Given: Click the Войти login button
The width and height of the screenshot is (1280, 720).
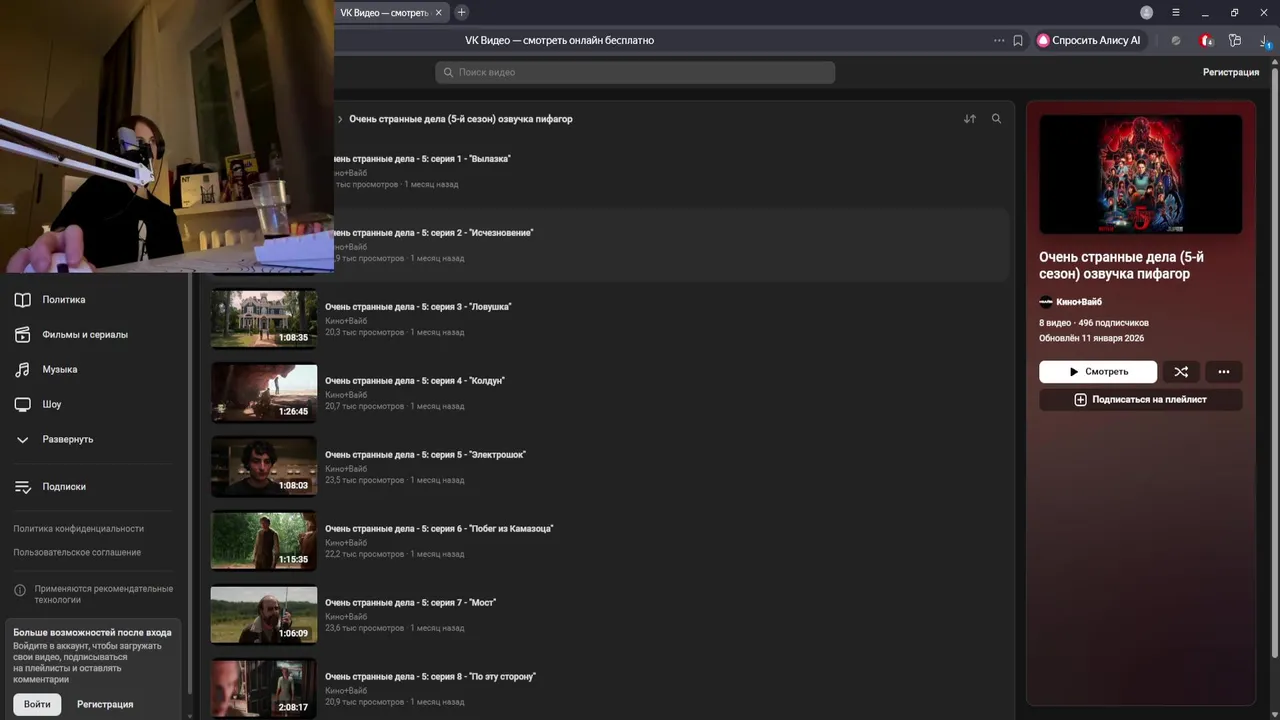Looking at the screenshot, I should tap(37, 704).
